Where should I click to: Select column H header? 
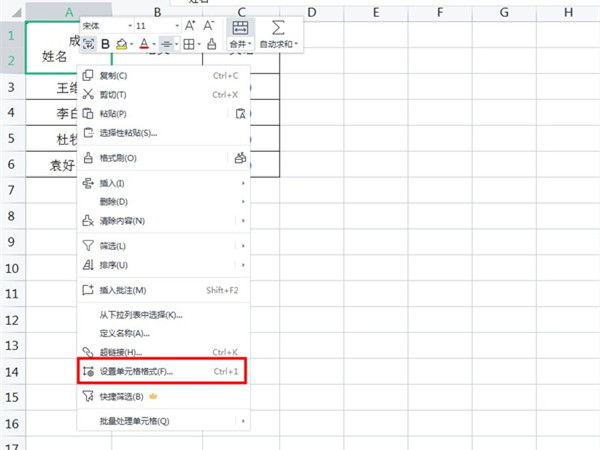click(568, 13)
